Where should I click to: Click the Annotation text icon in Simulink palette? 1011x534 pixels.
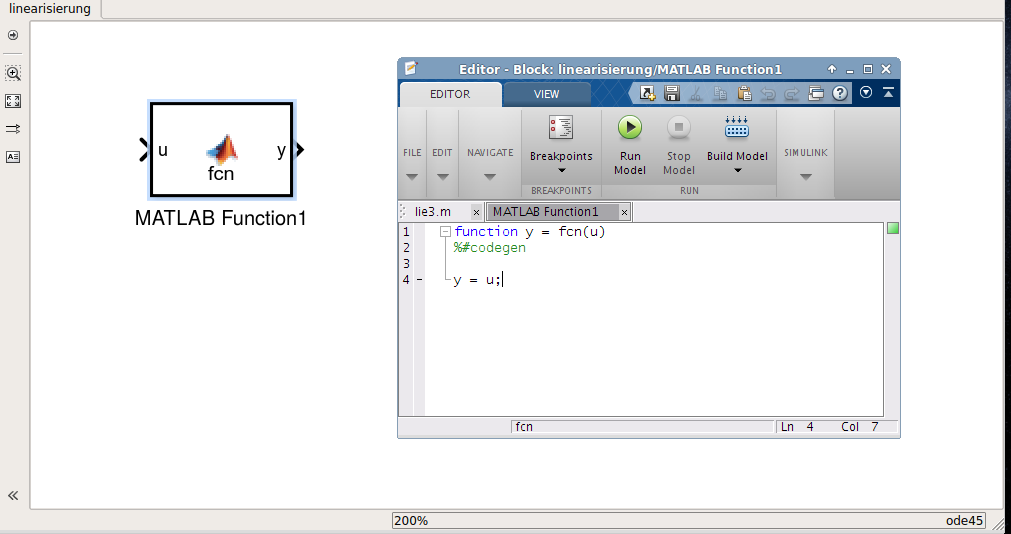pyautogui.click(x=13, y=157)
